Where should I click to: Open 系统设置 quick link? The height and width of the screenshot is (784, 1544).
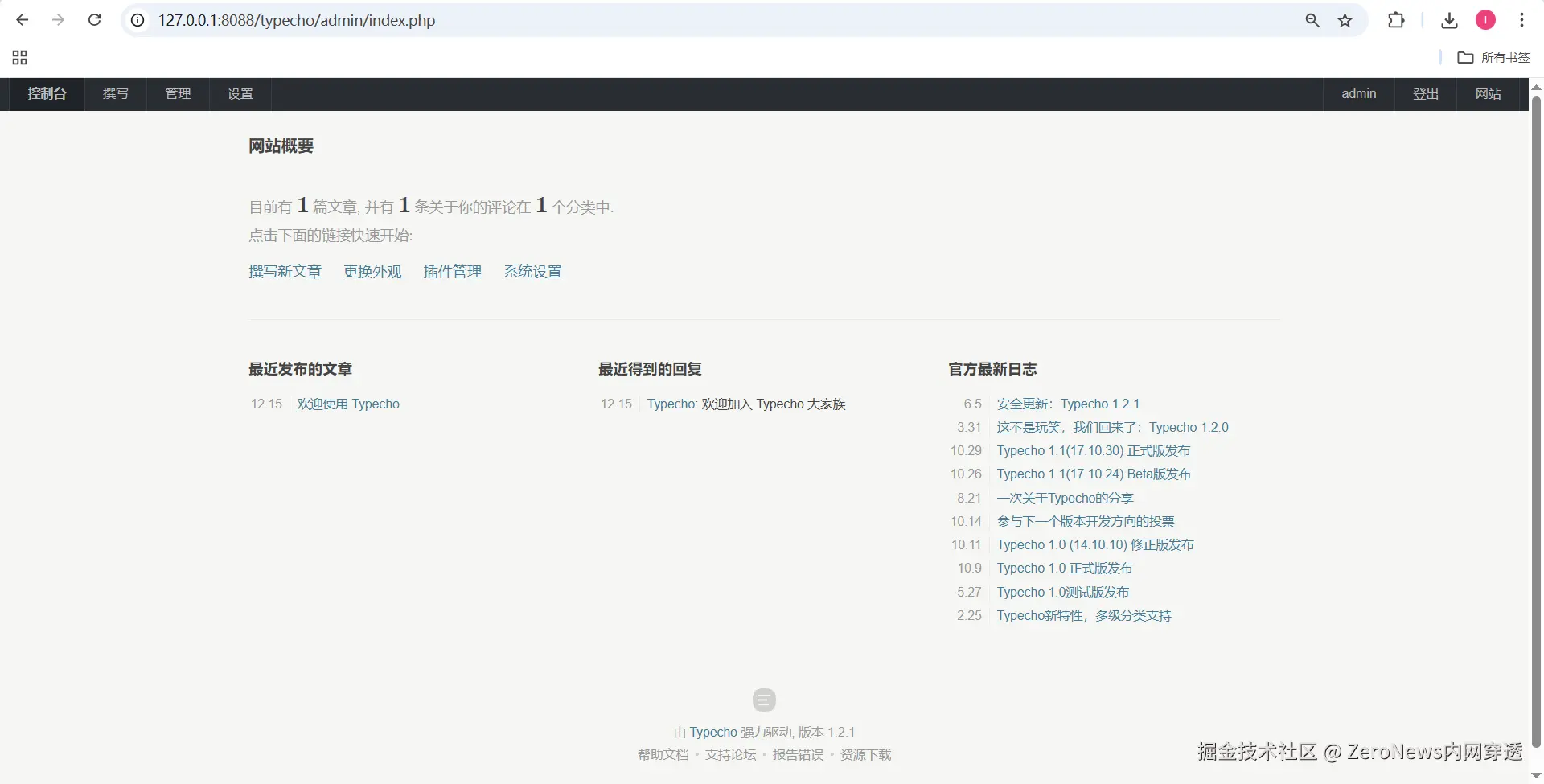[533, 272]
